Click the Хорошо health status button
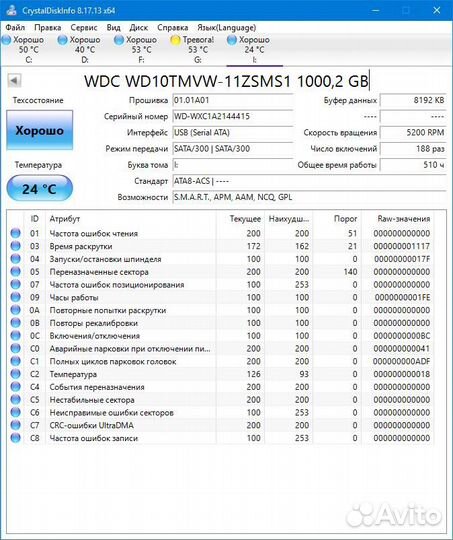Image resolution: width=453 pixels, height=540 pixels. coord(40,130)
